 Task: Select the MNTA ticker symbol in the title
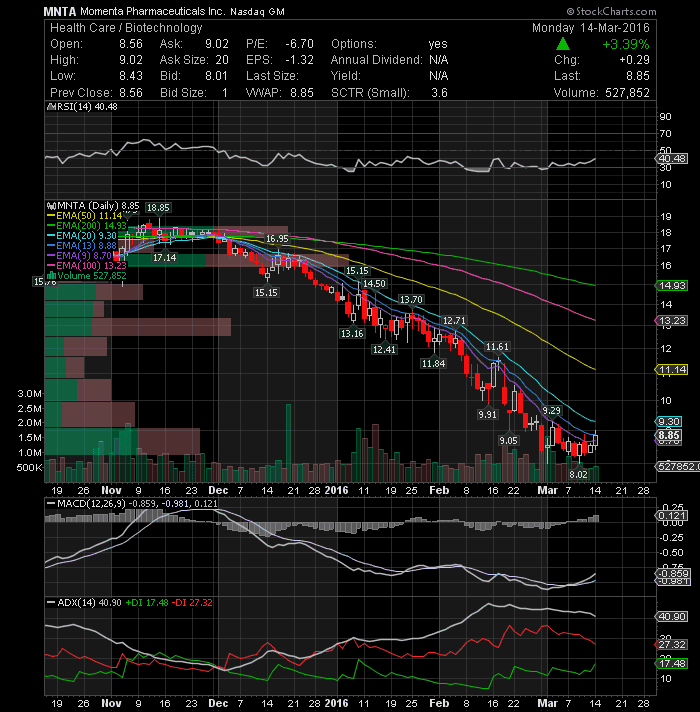coord(60,11)
